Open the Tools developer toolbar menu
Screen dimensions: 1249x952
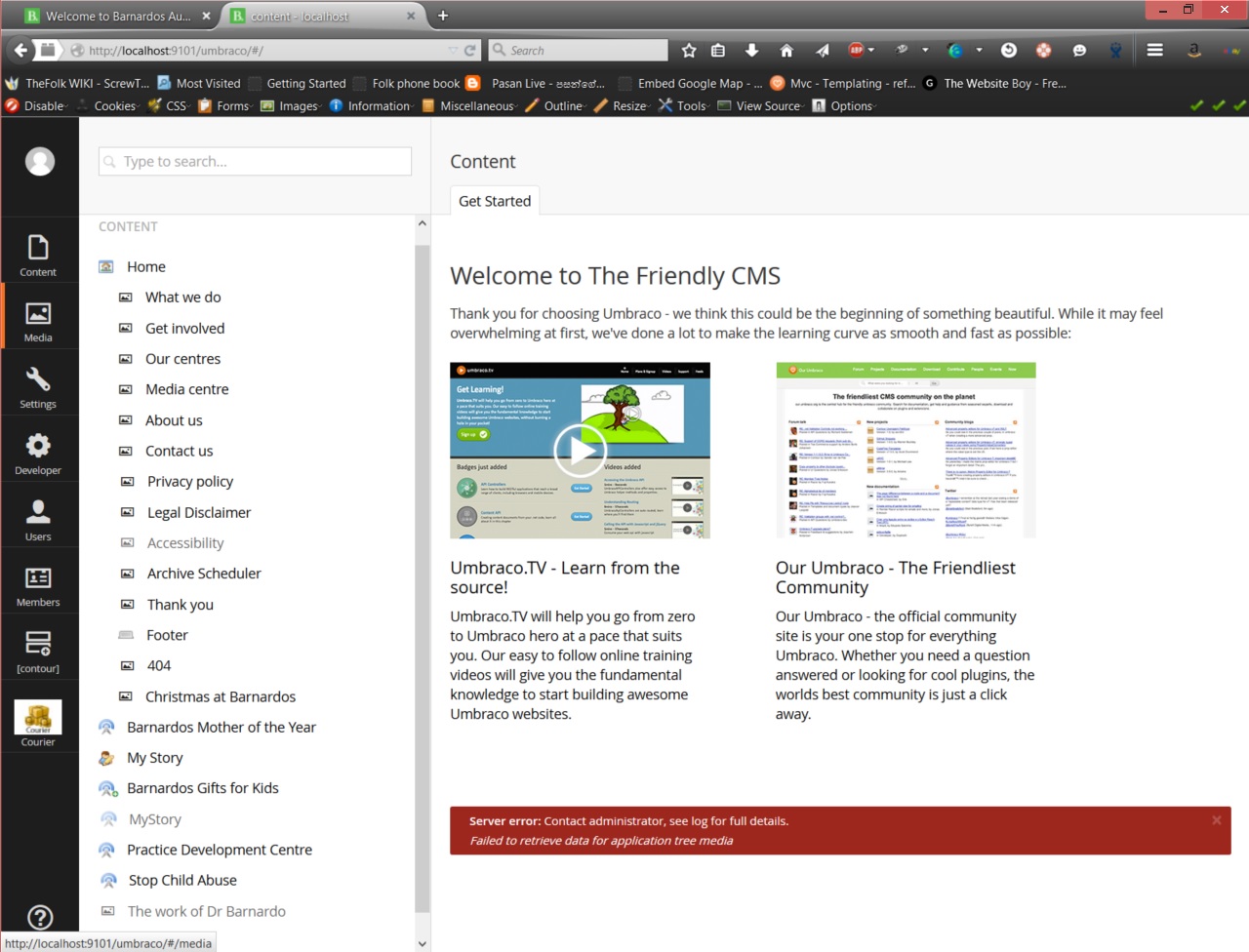tap(684, 105)
